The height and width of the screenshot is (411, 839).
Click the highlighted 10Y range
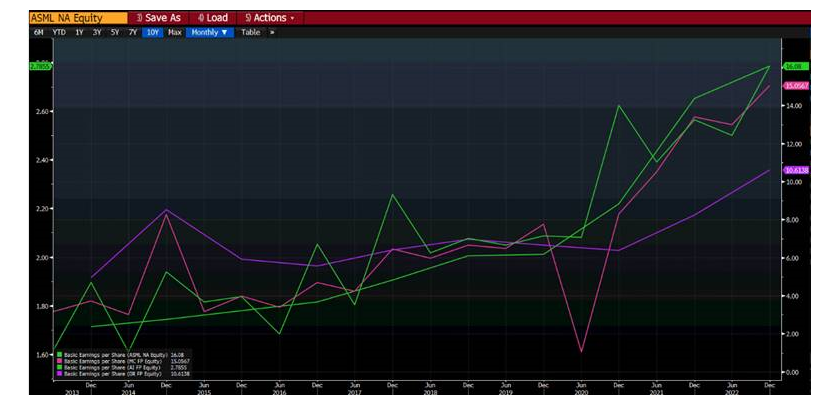pyautogui.click(x=152, y=32)
